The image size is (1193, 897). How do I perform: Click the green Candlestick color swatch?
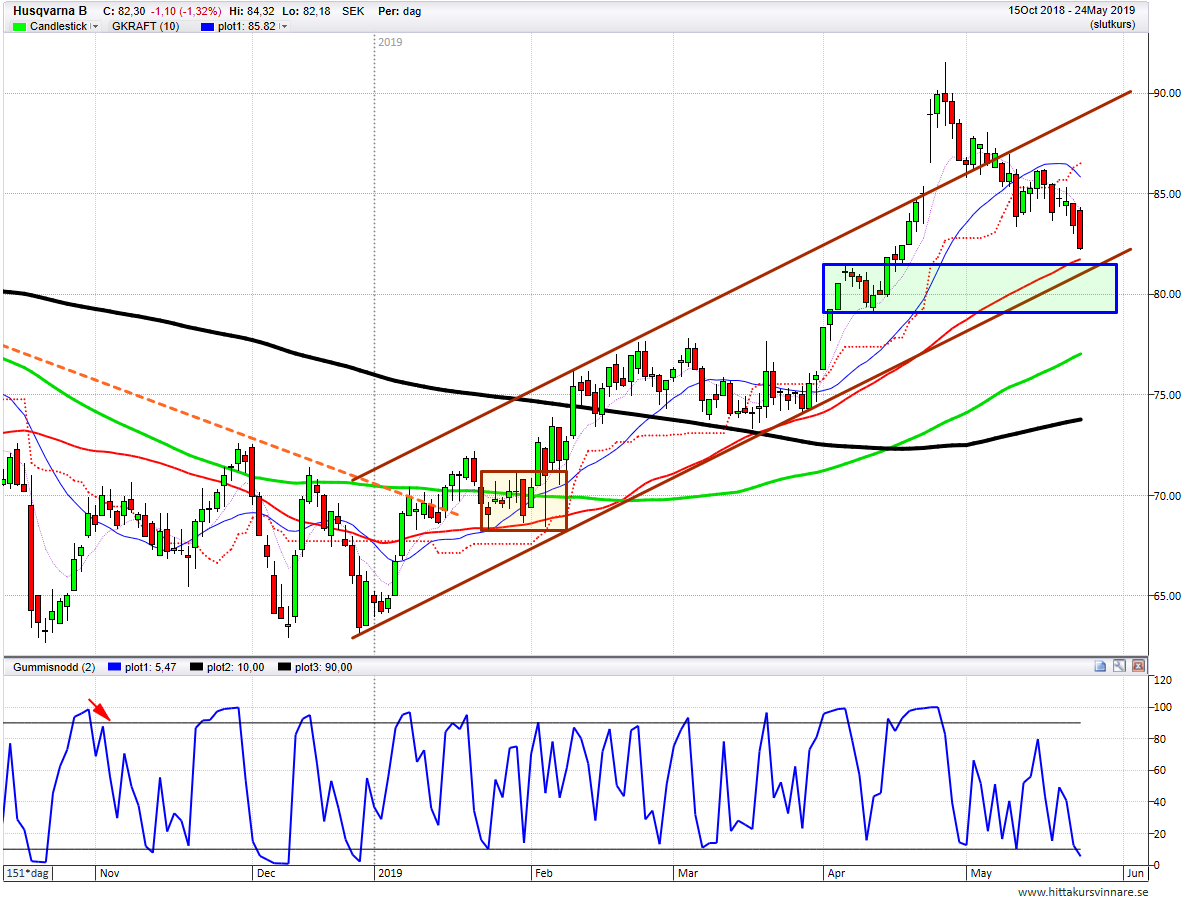(x=19, y=27)
